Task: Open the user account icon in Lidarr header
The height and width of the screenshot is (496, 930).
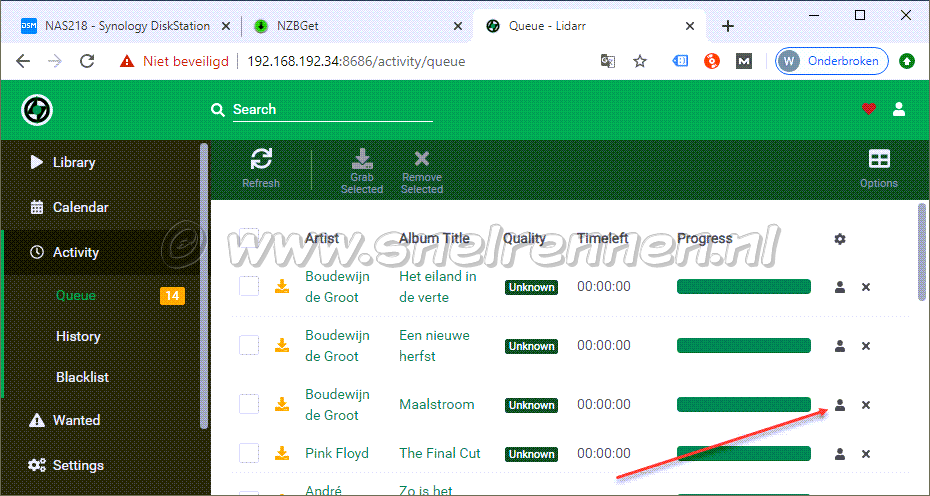Action: point(899,109)
